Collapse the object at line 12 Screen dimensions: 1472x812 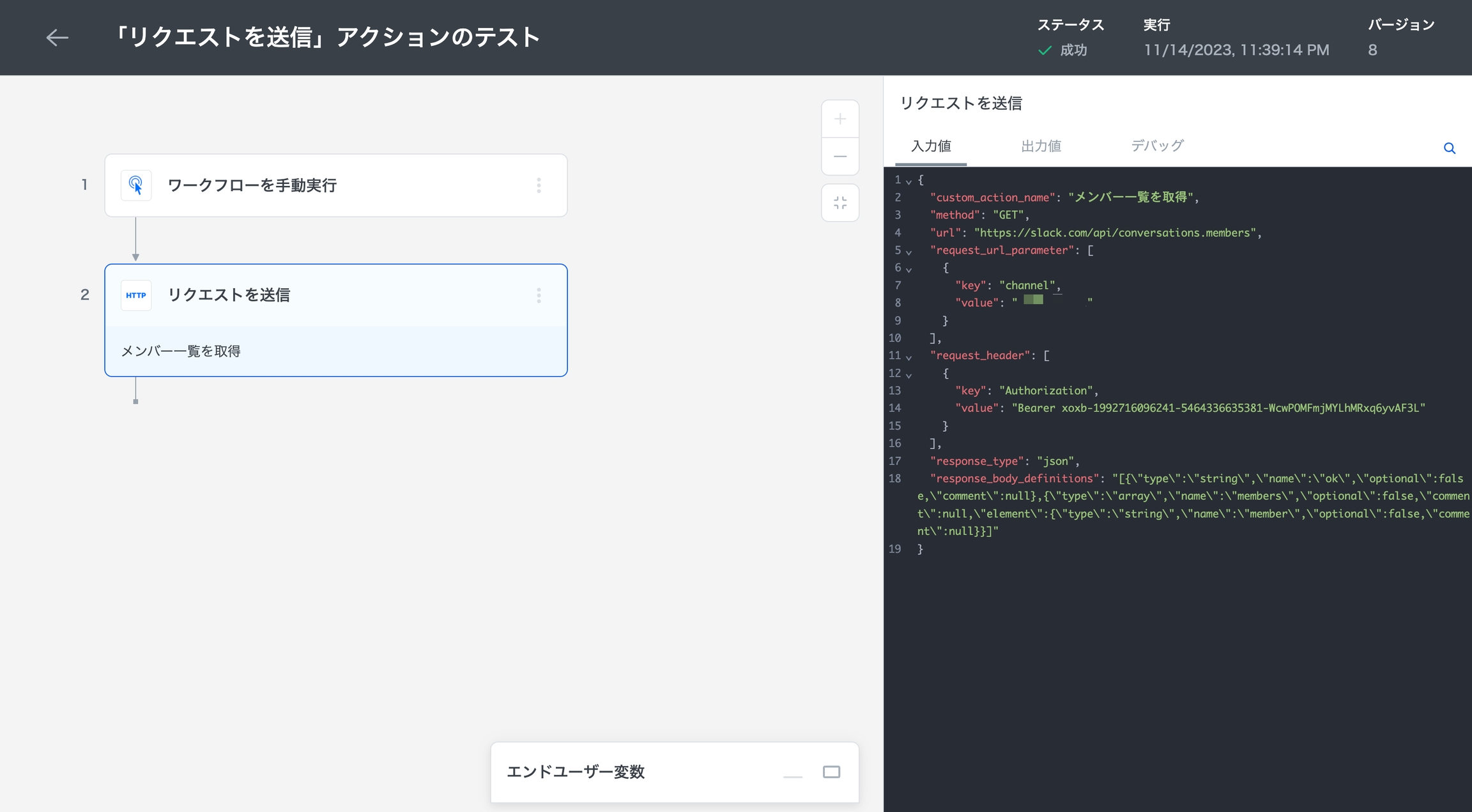pos(908,375)
